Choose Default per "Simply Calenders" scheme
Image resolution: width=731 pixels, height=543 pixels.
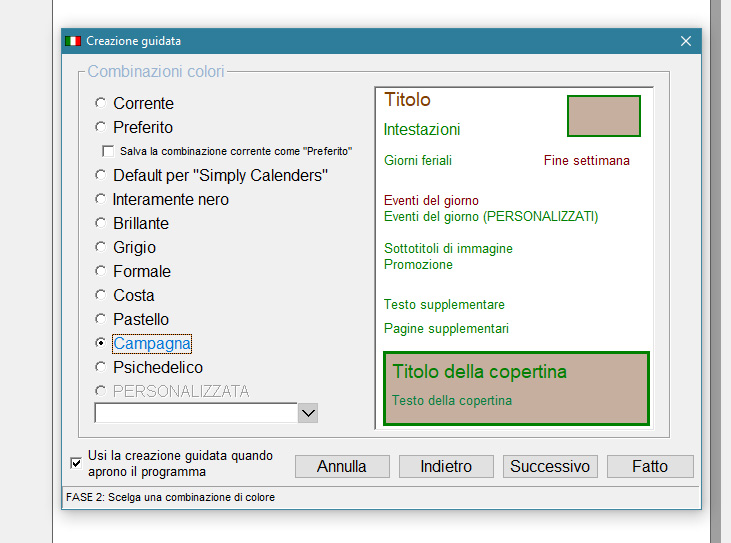(100, 175)
